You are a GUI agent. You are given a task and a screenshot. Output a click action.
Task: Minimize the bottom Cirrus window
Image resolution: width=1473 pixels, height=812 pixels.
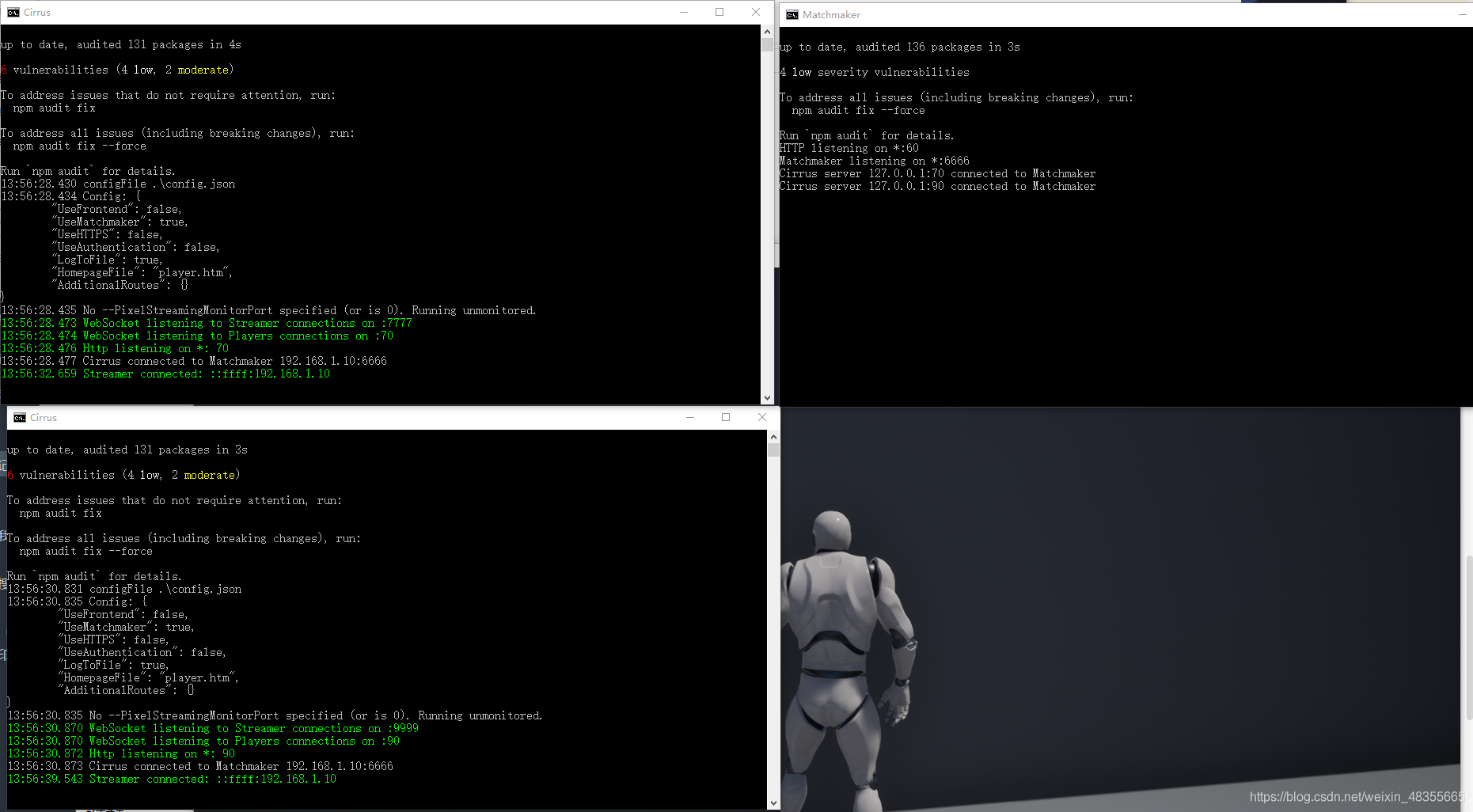tap(690, 417)
